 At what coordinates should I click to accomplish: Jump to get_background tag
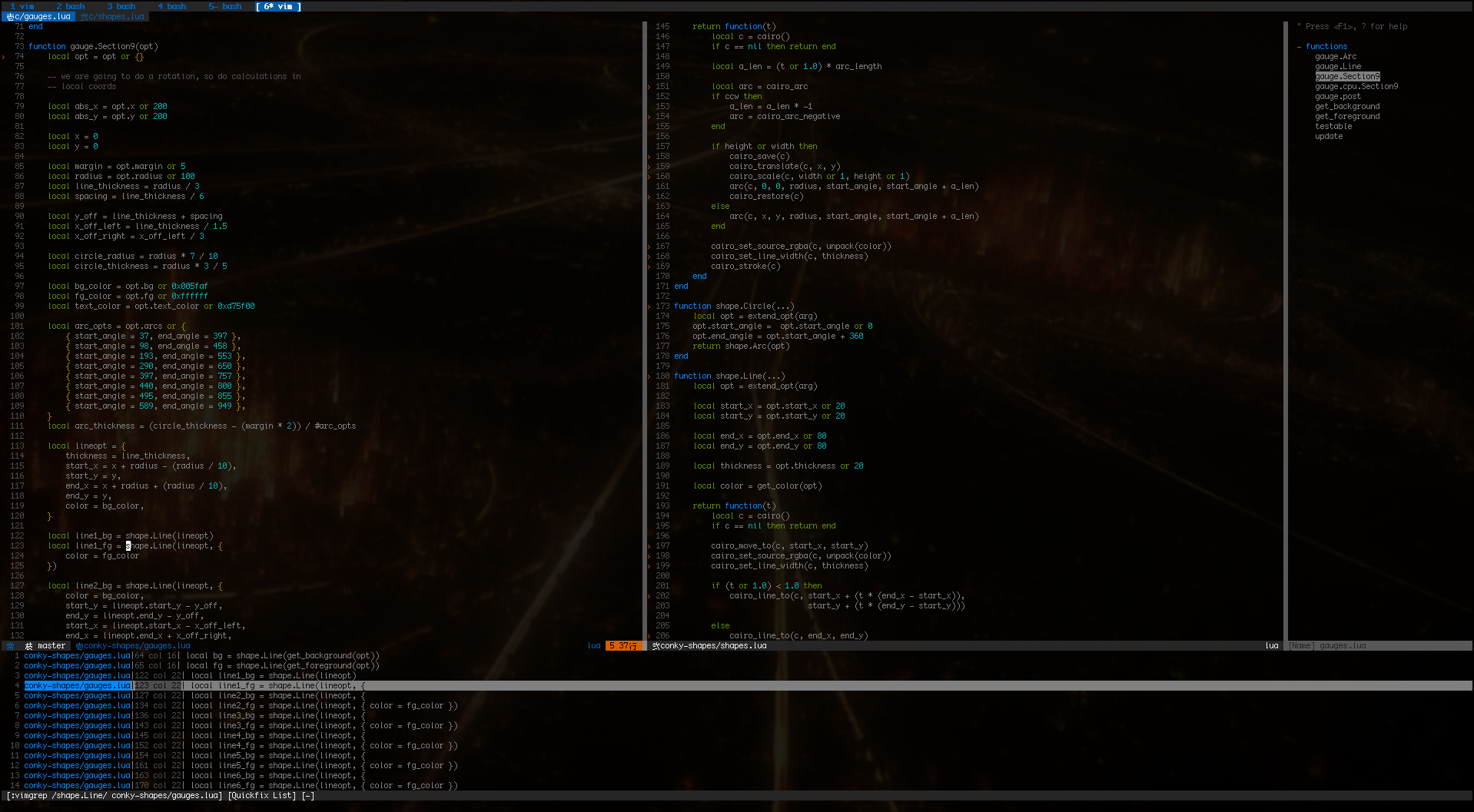(x=1347, y=107)
